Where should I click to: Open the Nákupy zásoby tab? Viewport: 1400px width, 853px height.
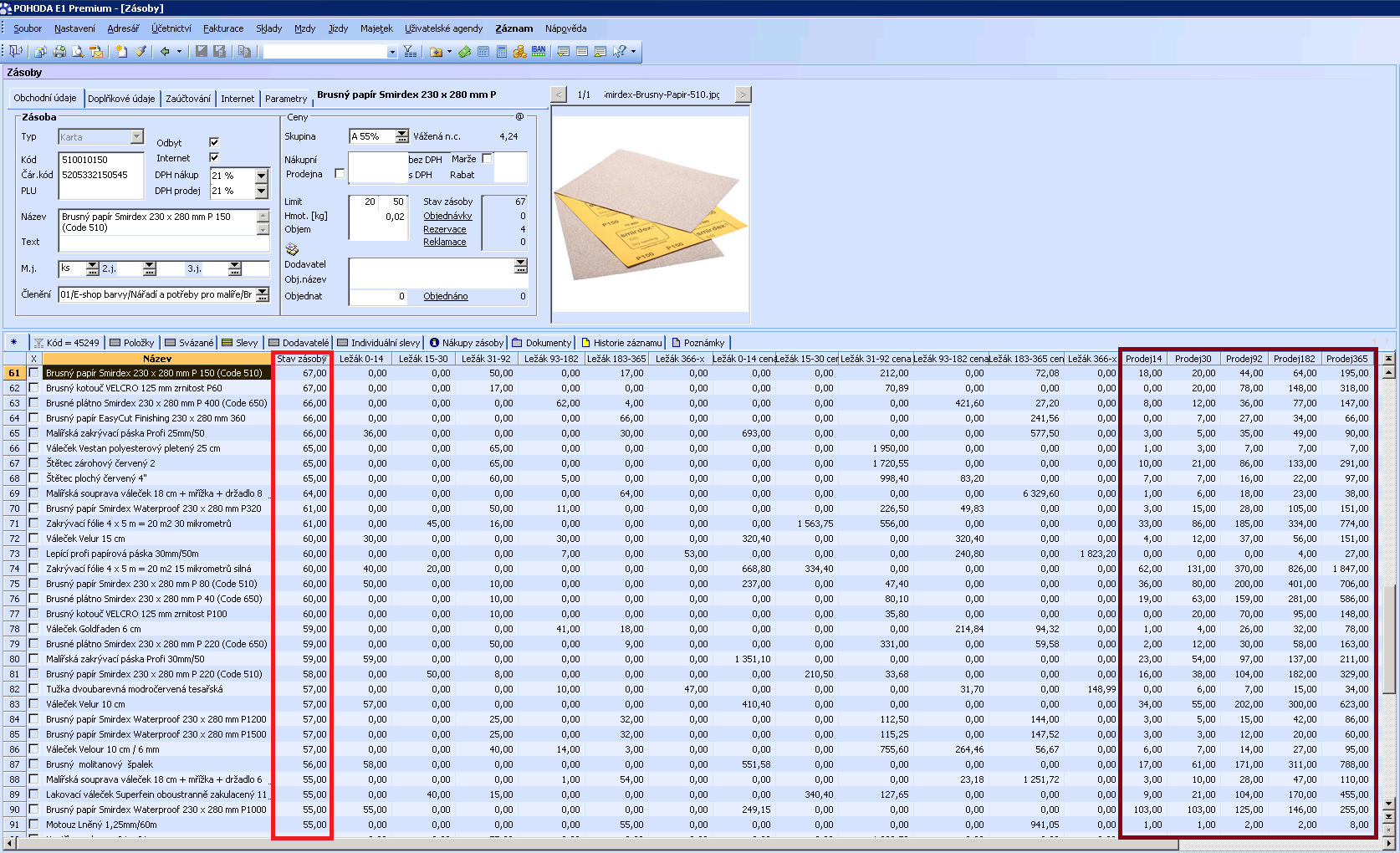(x=467, y=343)
